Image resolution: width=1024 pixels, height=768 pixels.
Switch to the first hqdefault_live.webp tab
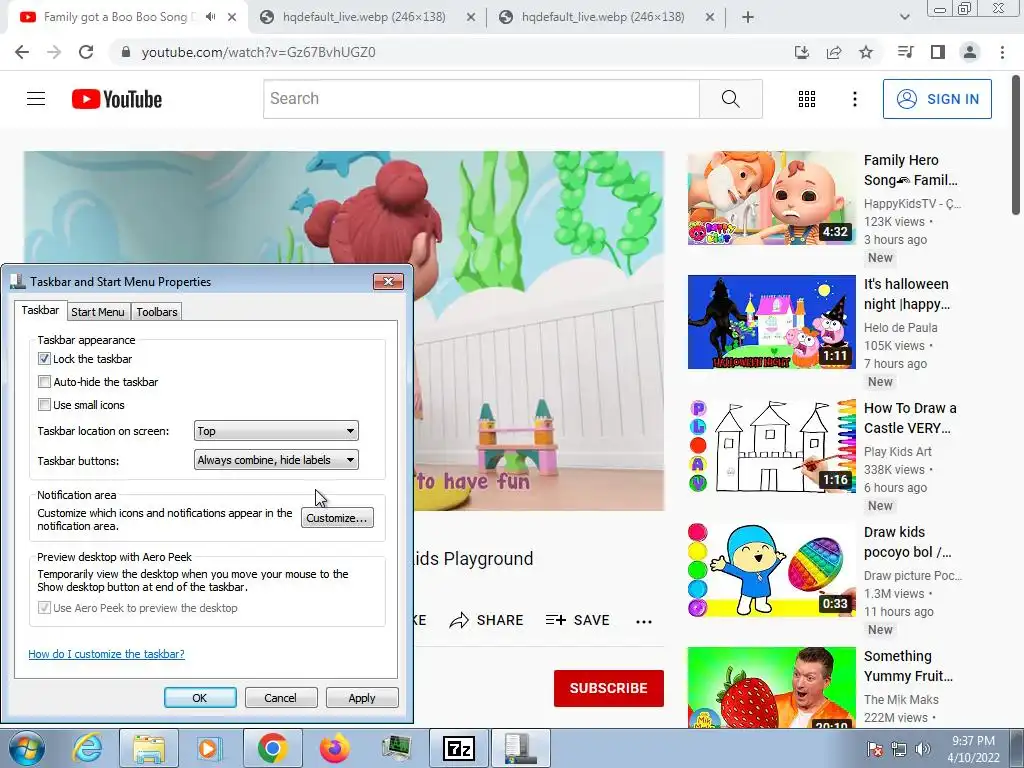coord(364,17)
